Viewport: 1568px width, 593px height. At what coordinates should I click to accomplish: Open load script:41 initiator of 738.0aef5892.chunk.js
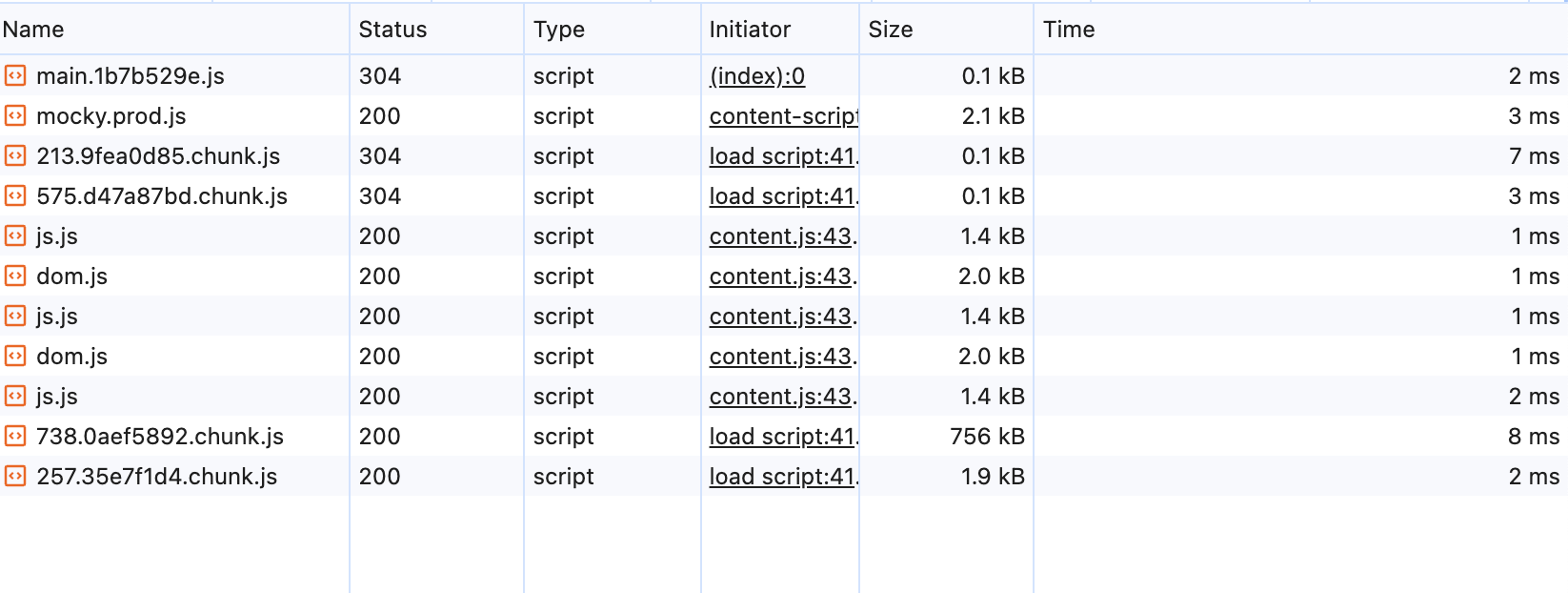tap(782, 437)
